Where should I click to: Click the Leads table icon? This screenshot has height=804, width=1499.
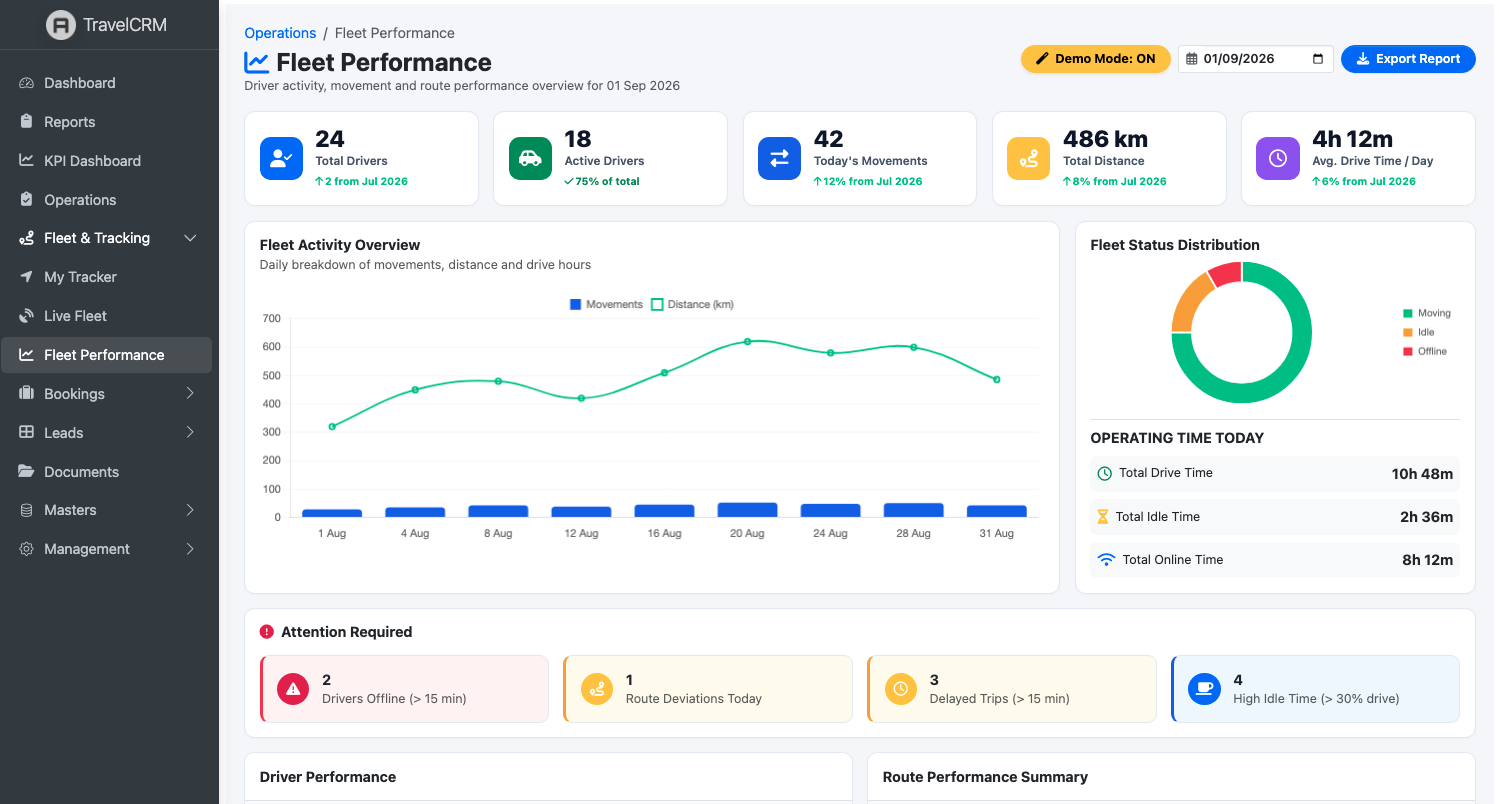(x=27, y=432)
